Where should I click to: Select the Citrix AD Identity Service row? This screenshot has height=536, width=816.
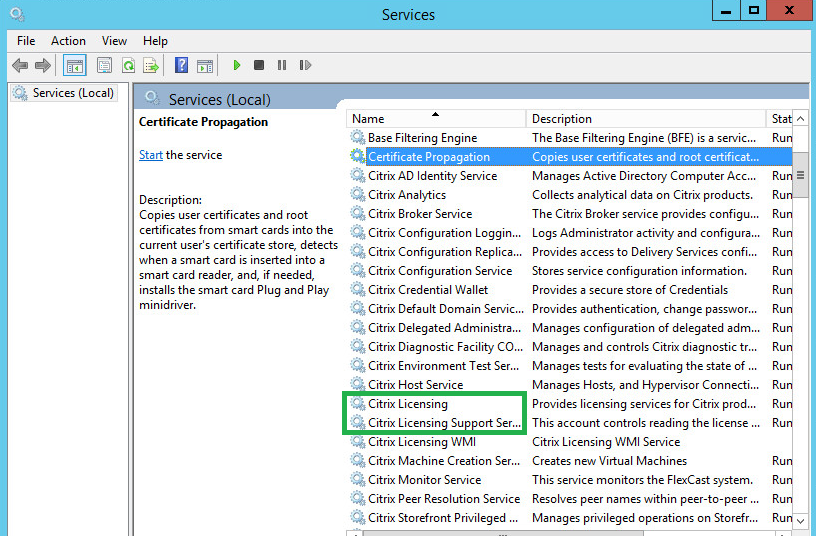point(571,176)
